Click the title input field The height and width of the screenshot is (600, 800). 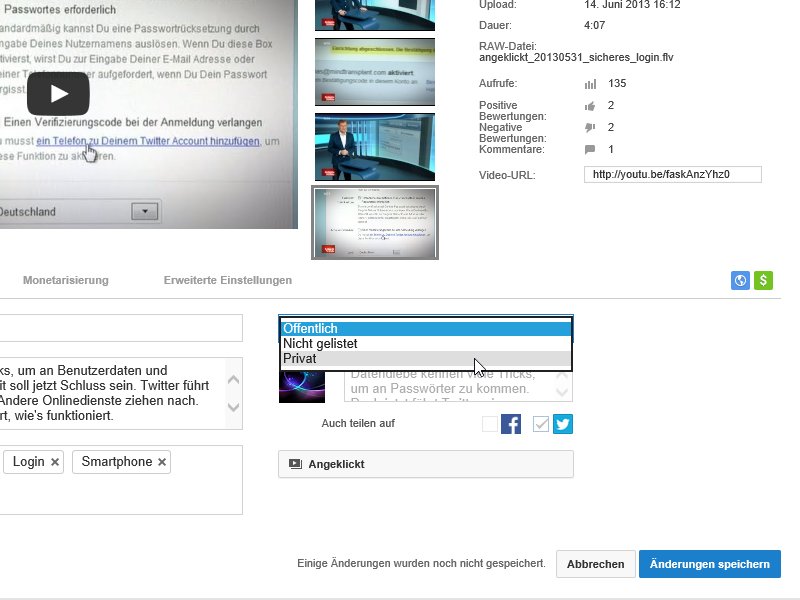click(x=121, y=328)
